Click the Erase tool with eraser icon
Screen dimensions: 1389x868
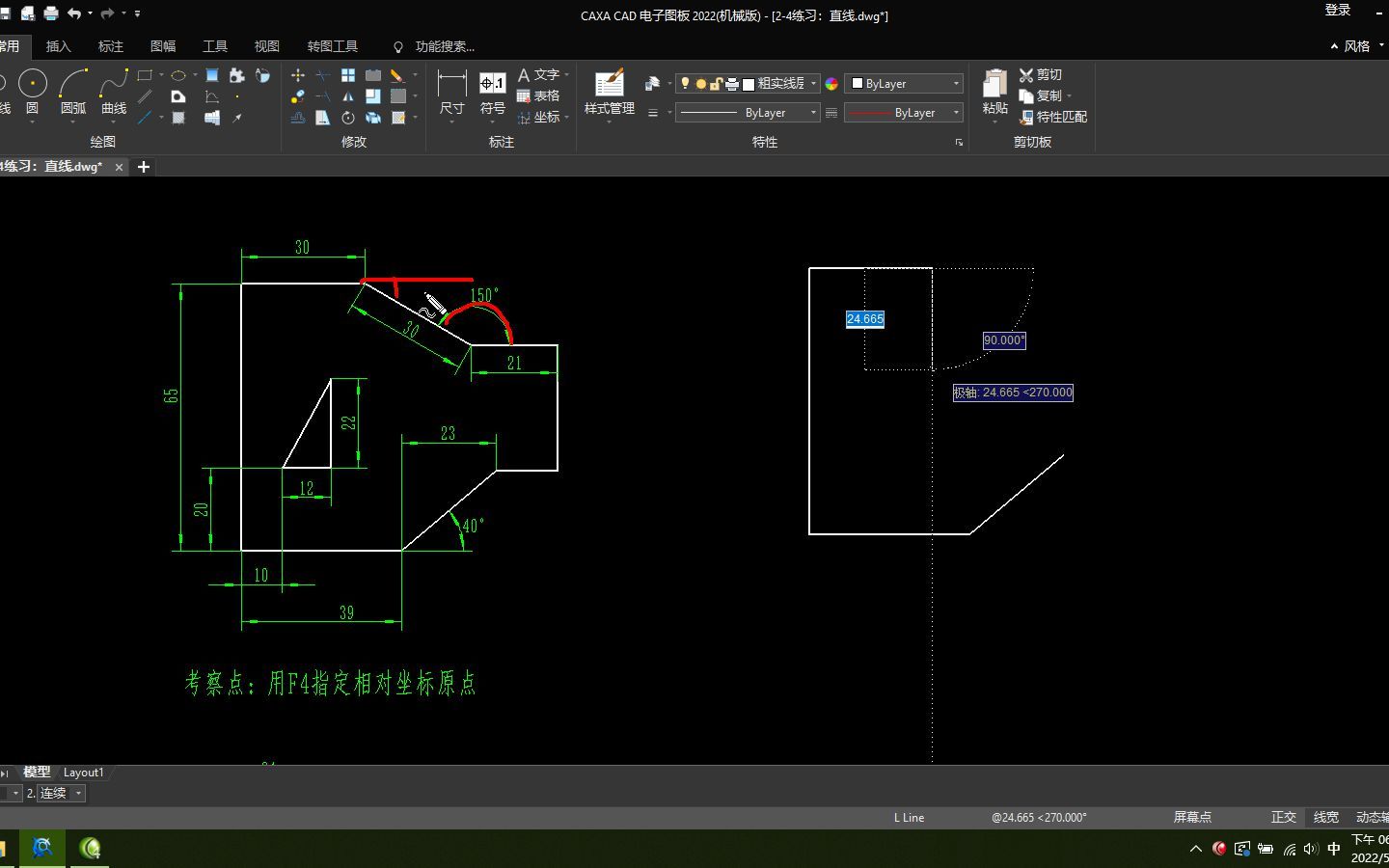(x=396, y=75)
